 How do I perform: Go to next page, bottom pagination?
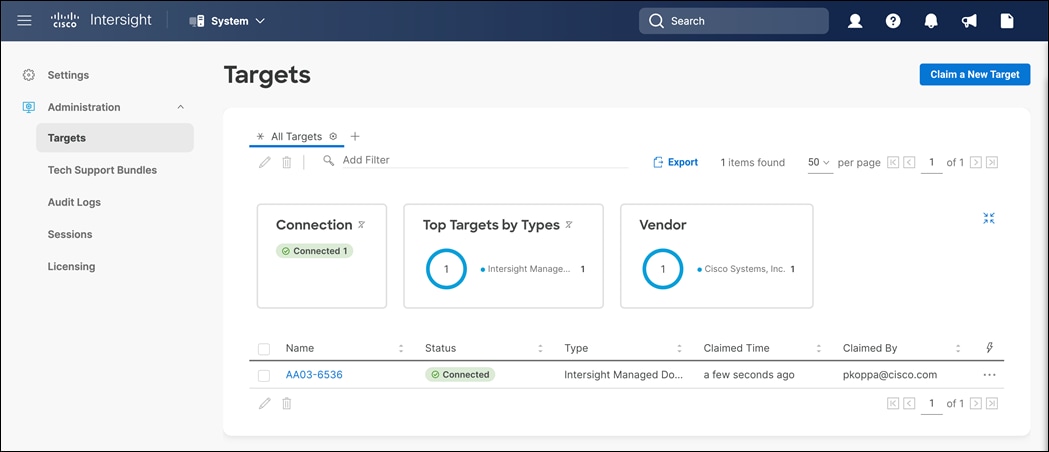point(975,403)
